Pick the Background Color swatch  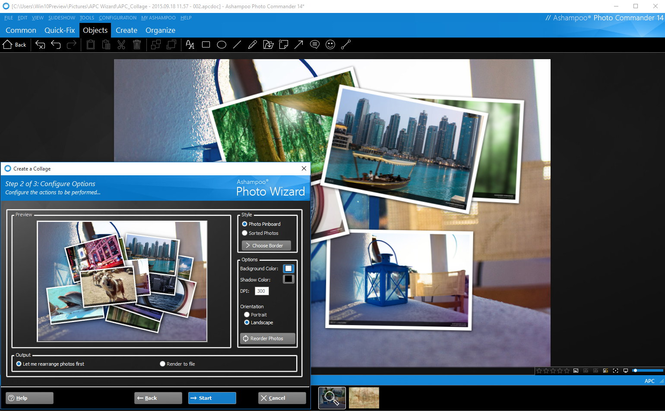click(x=288, y=268)
